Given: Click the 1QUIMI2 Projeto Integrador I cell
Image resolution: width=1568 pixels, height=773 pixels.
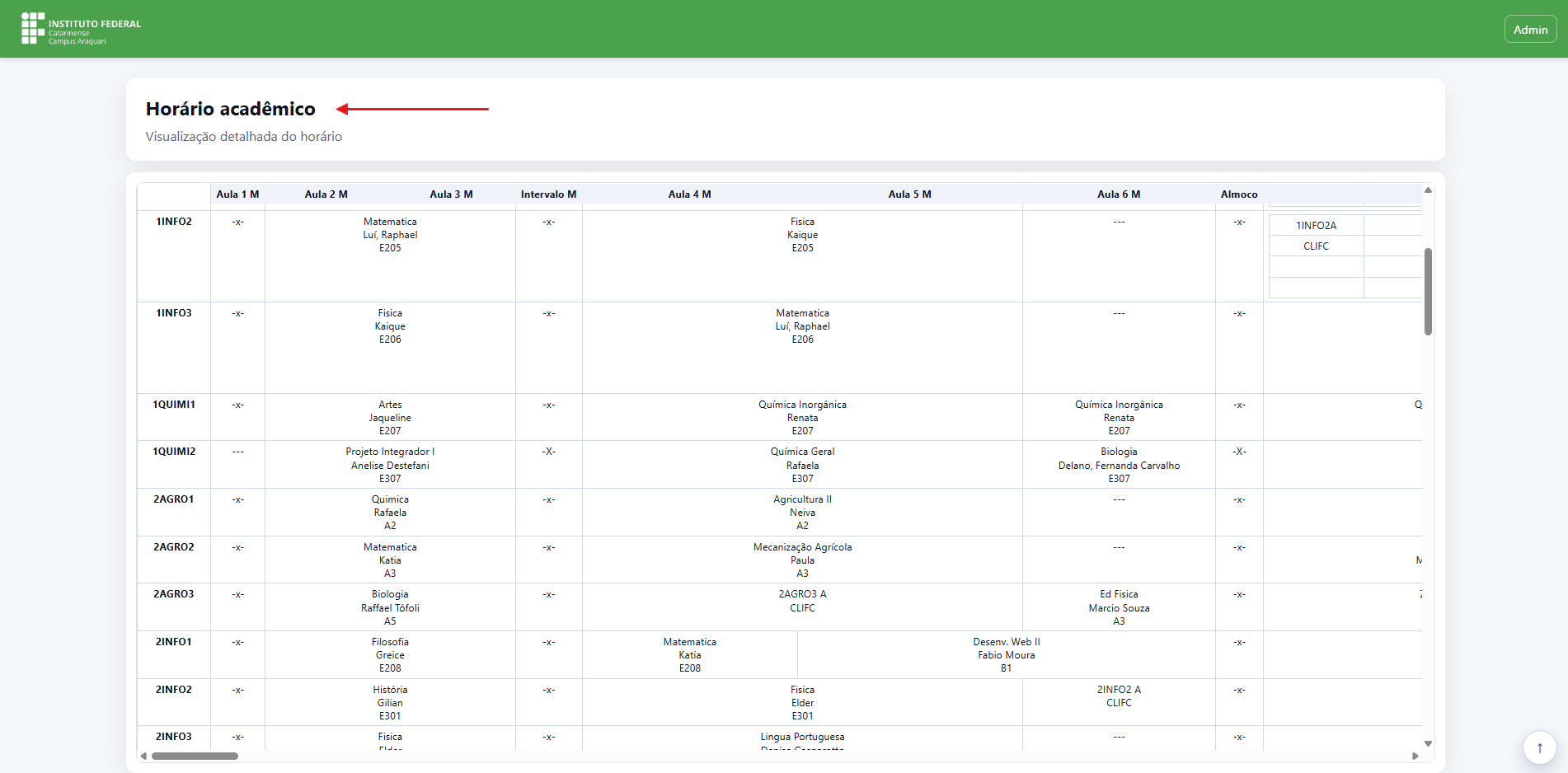Looking at the screenshot, I should (390, 465).
